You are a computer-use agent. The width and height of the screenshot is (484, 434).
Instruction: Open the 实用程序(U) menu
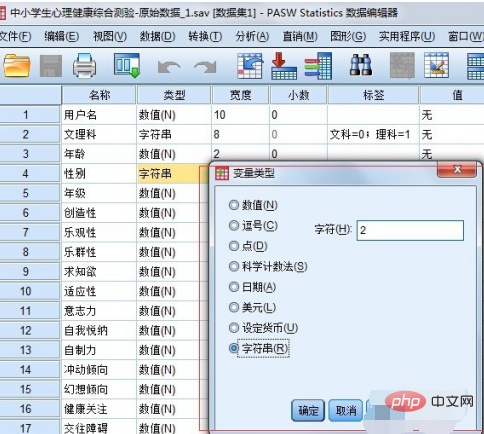tap(407, 36)
